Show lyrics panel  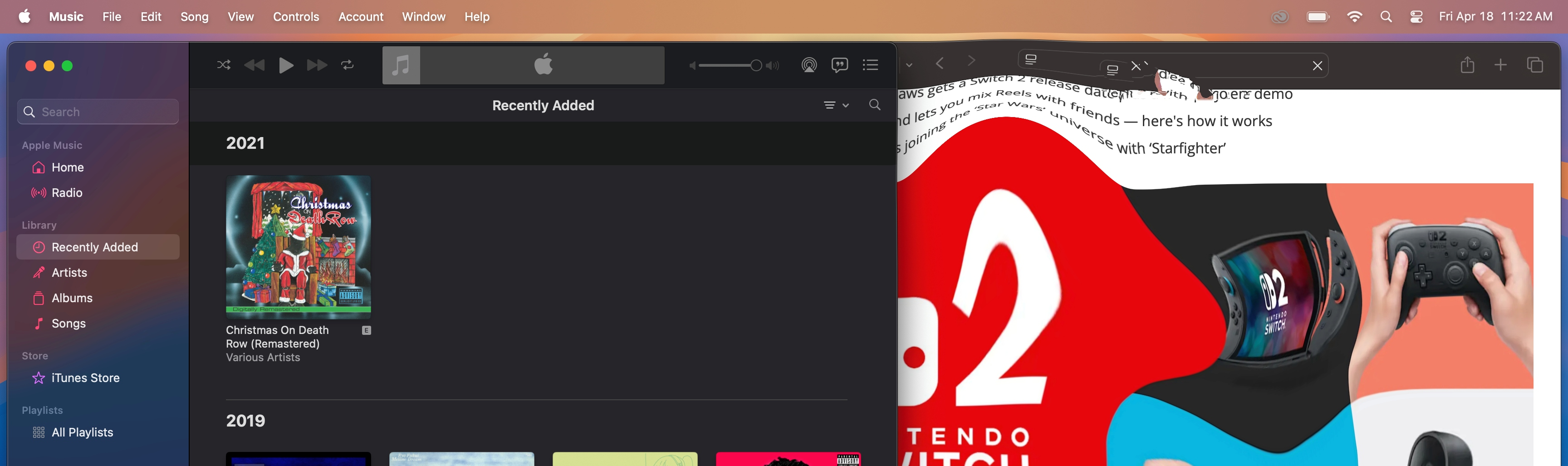[x=840, y=65]
